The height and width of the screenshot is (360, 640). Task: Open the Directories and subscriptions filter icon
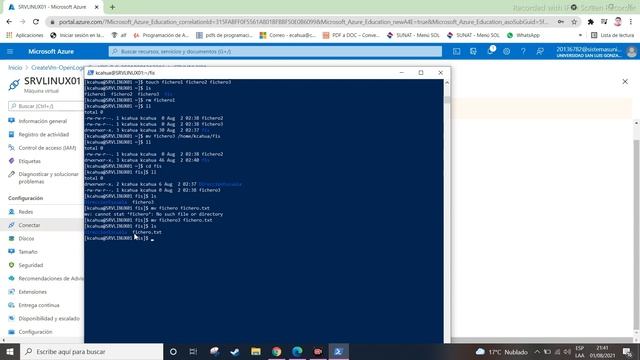tap(473, 51)
